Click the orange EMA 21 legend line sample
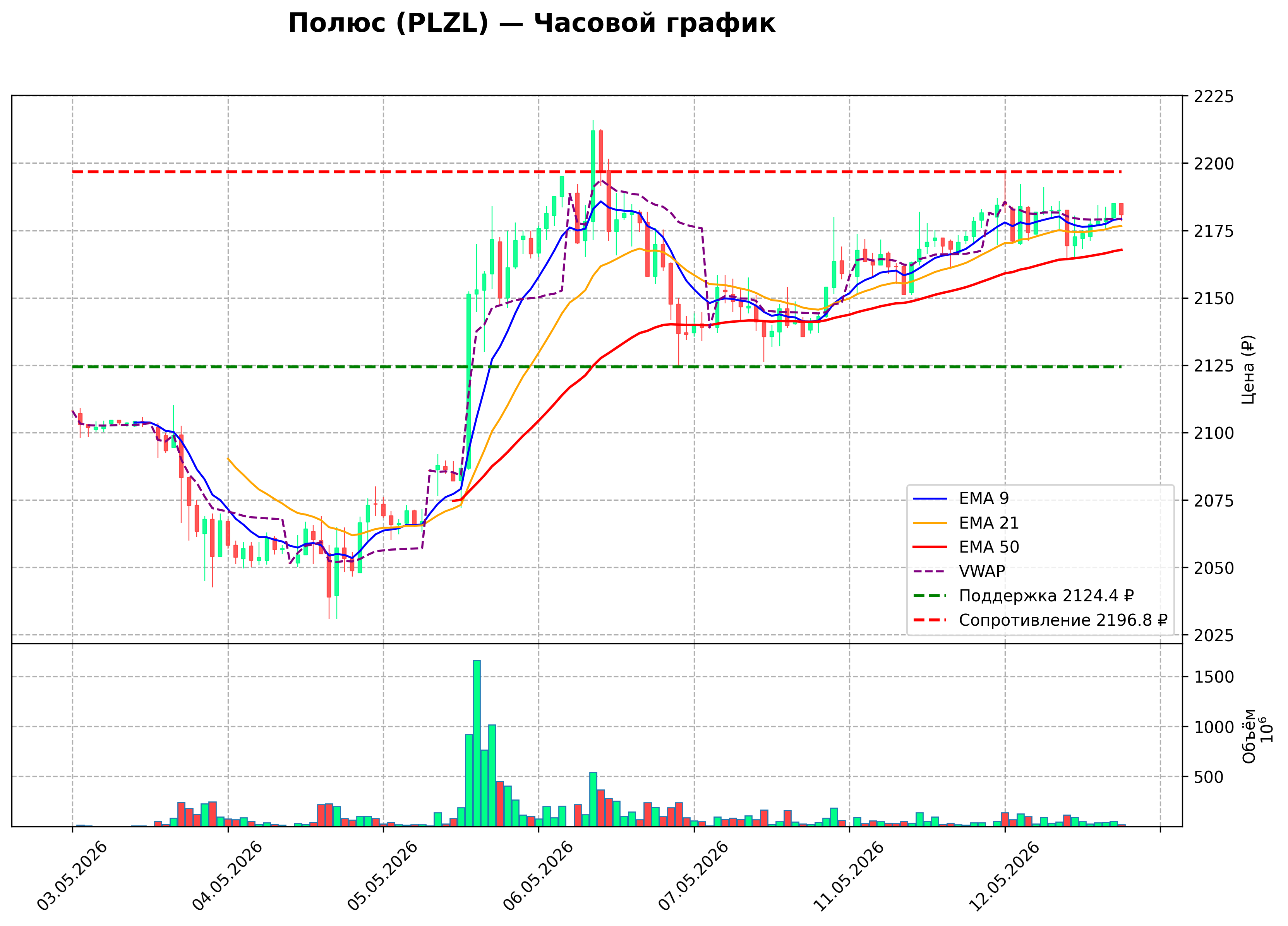1288x926 pixels. 930,523
